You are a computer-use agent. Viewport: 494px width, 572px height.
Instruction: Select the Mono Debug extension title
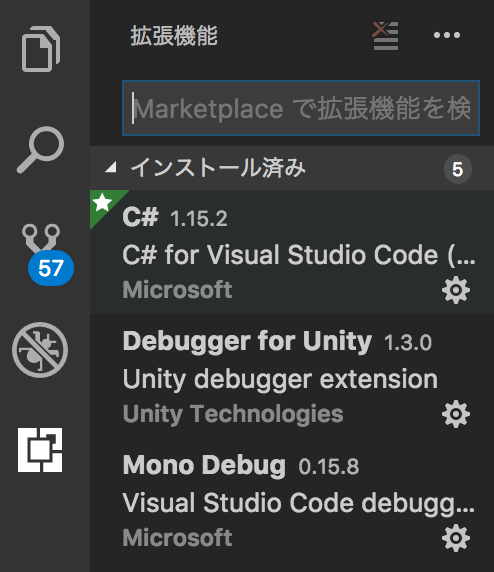point(204,465)
